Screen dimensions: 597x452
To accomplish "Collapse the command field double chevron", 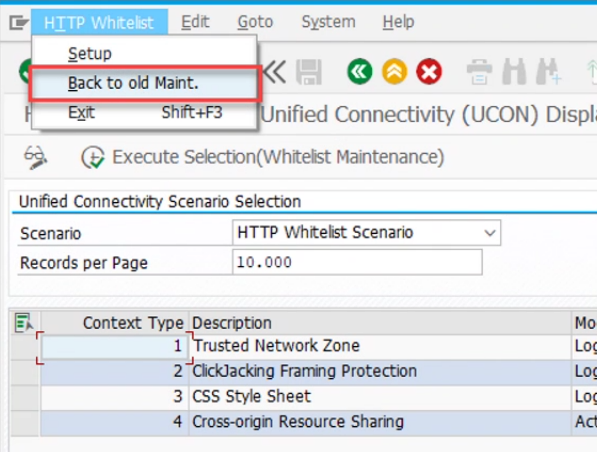I will (274, 72).
